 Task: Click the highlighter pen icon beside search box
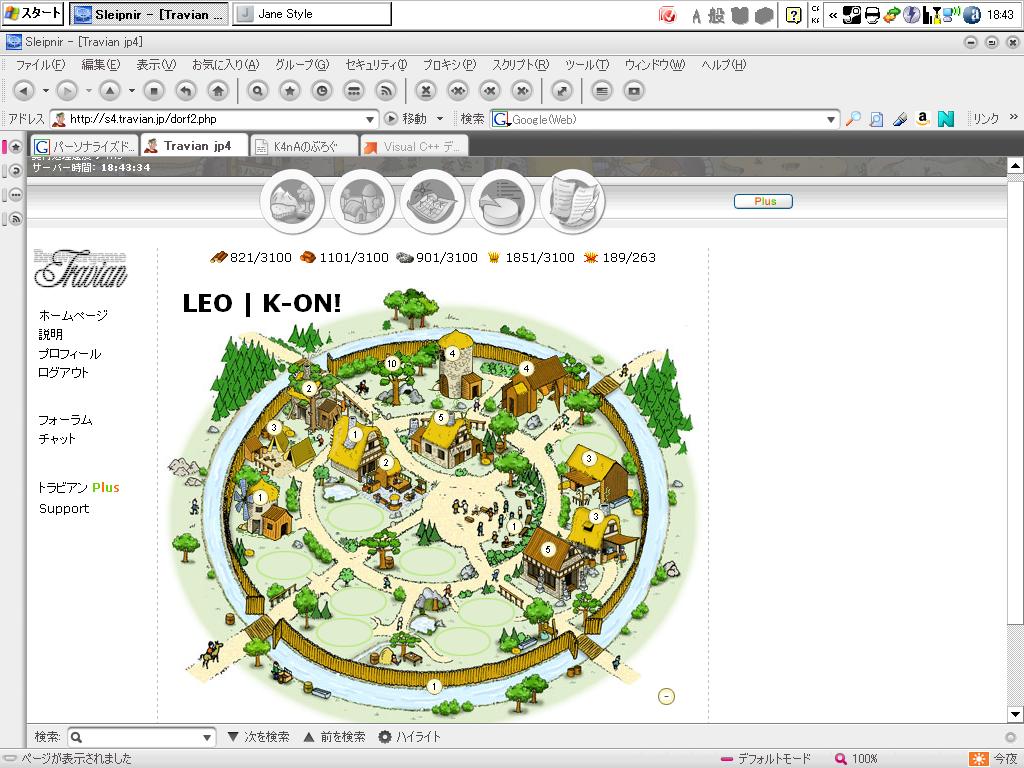tap(900, 119)
